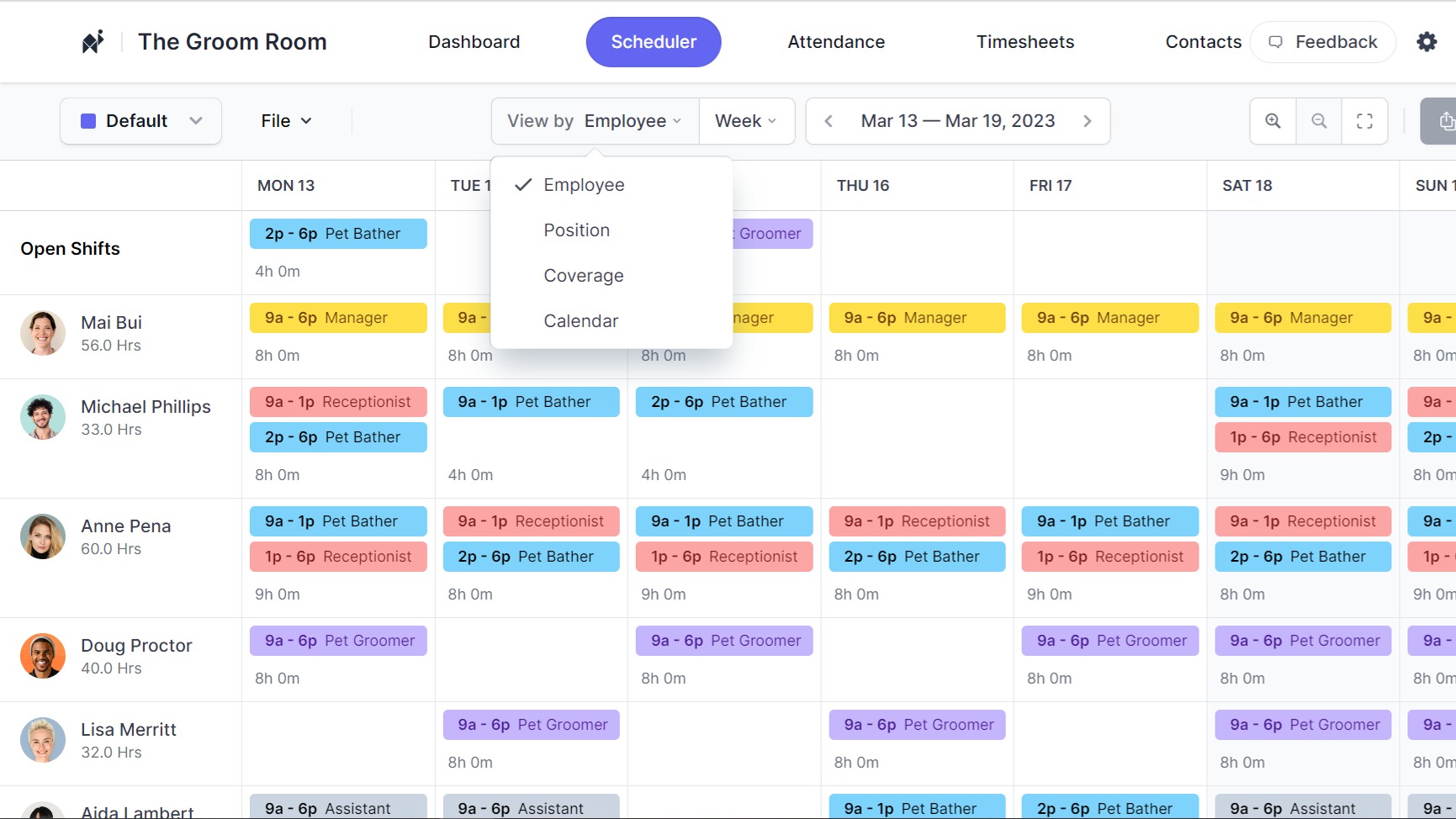Open settings via the gear icon

(1427, 42)
